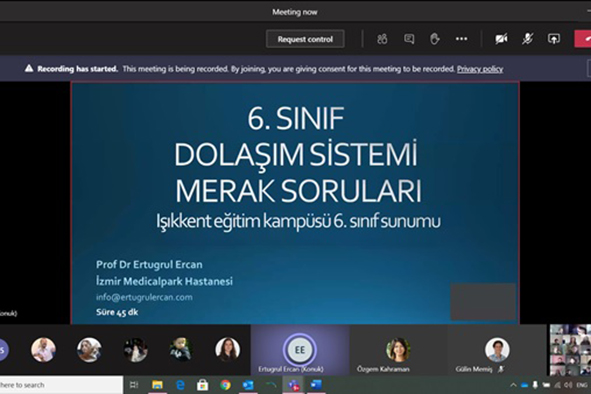This screenshot has width=591, height=394.
Task: Launch Microsoft Edge from the taskbar
Action: point(180,385)
